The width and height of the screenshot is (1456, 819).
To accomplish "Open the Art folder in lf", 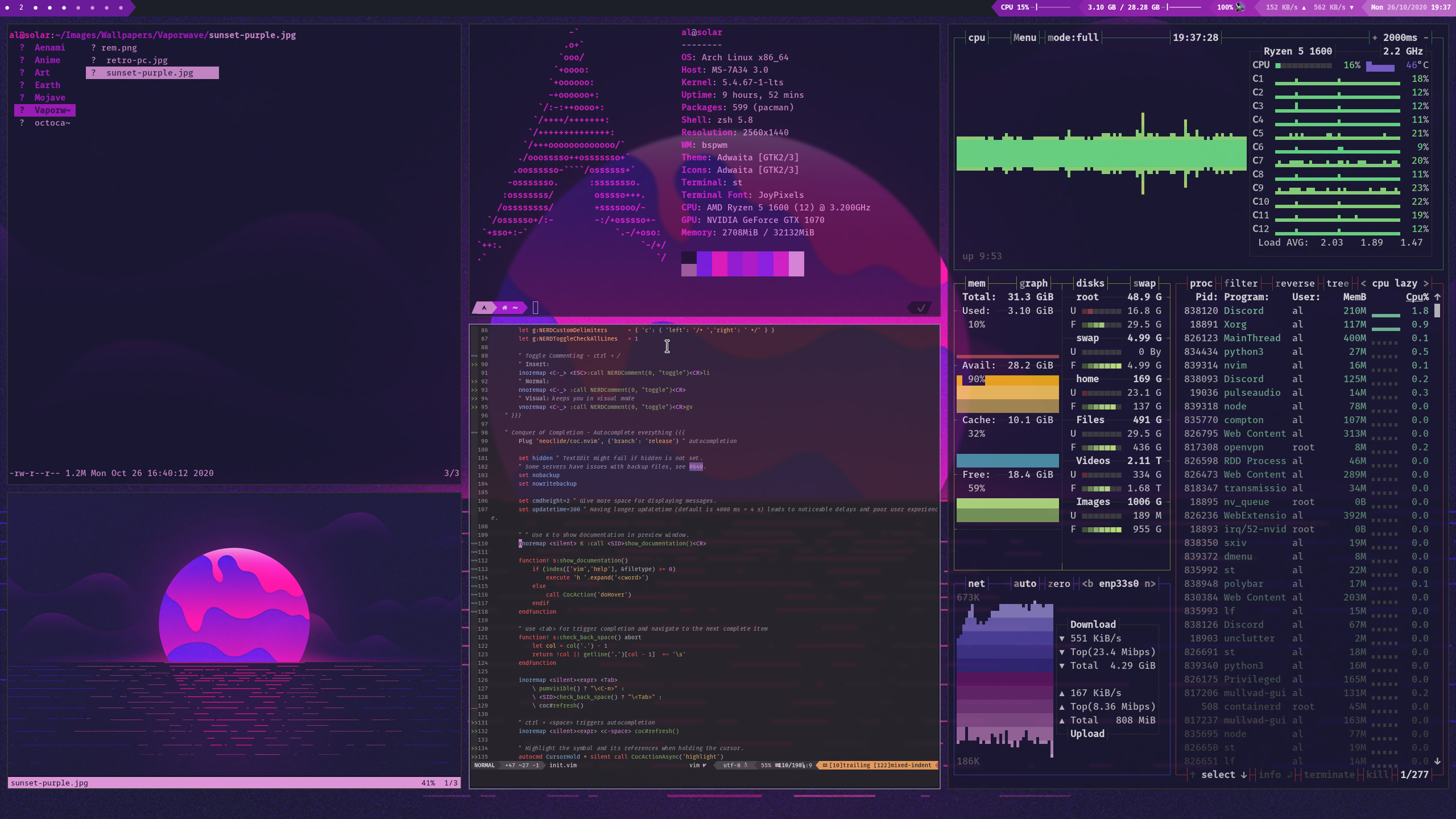I will click(42, 73).
